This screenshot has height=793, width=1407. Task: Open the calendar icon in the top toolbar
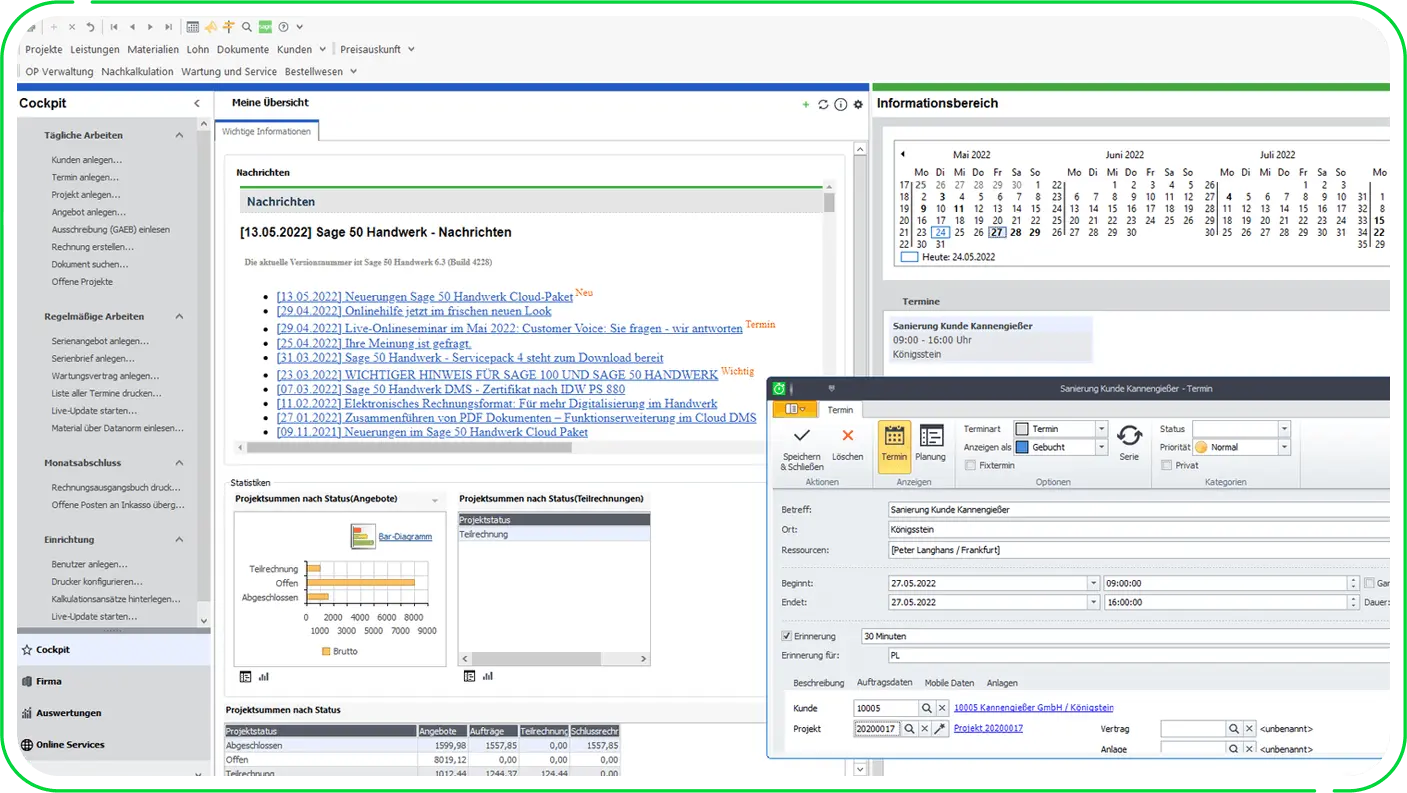point(192,27)
